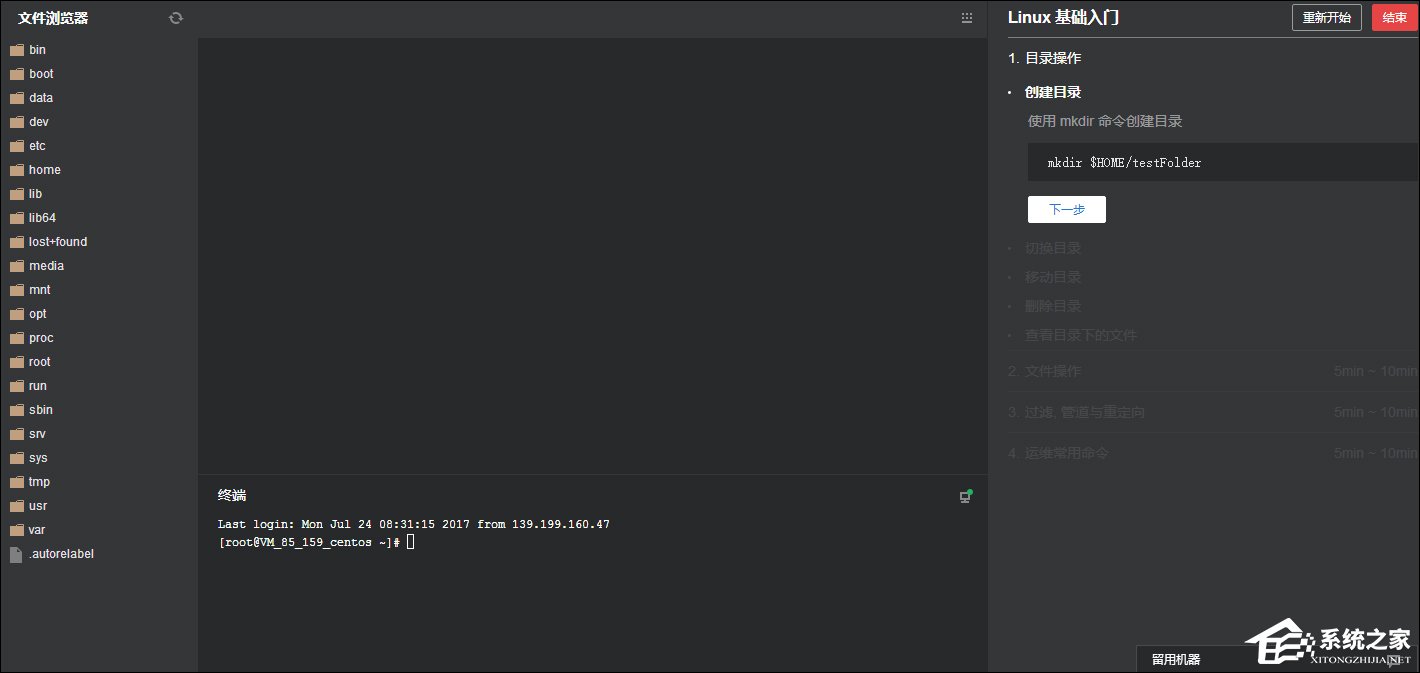Click the 文件浏览器 heading
Screen dimensions: 1420x673
point(53,18)
